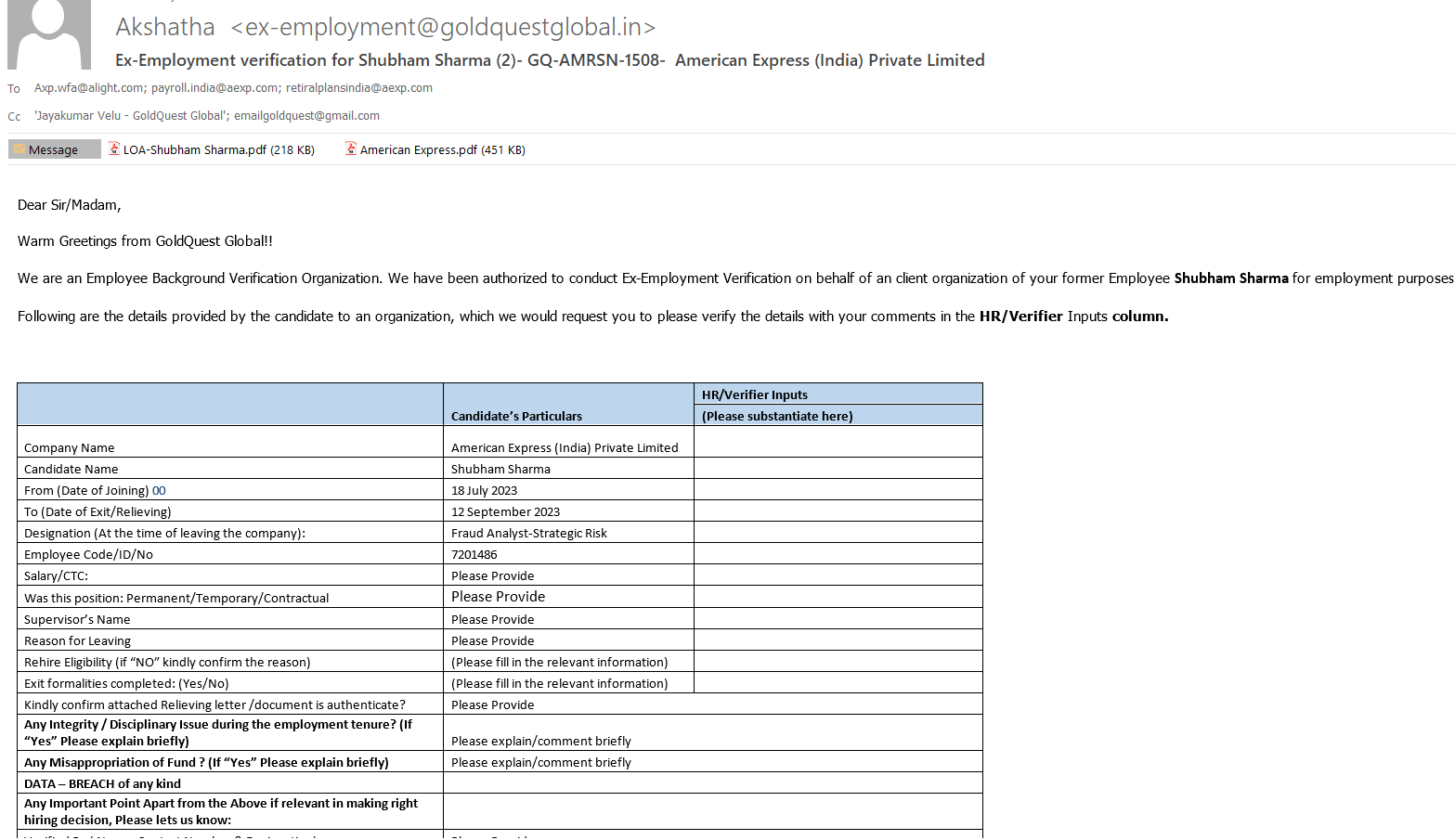The height and width of the screenshot is (840, 1455).
Task: Click the Candidate's Particulars column header
Action: (x=568, y=405)
